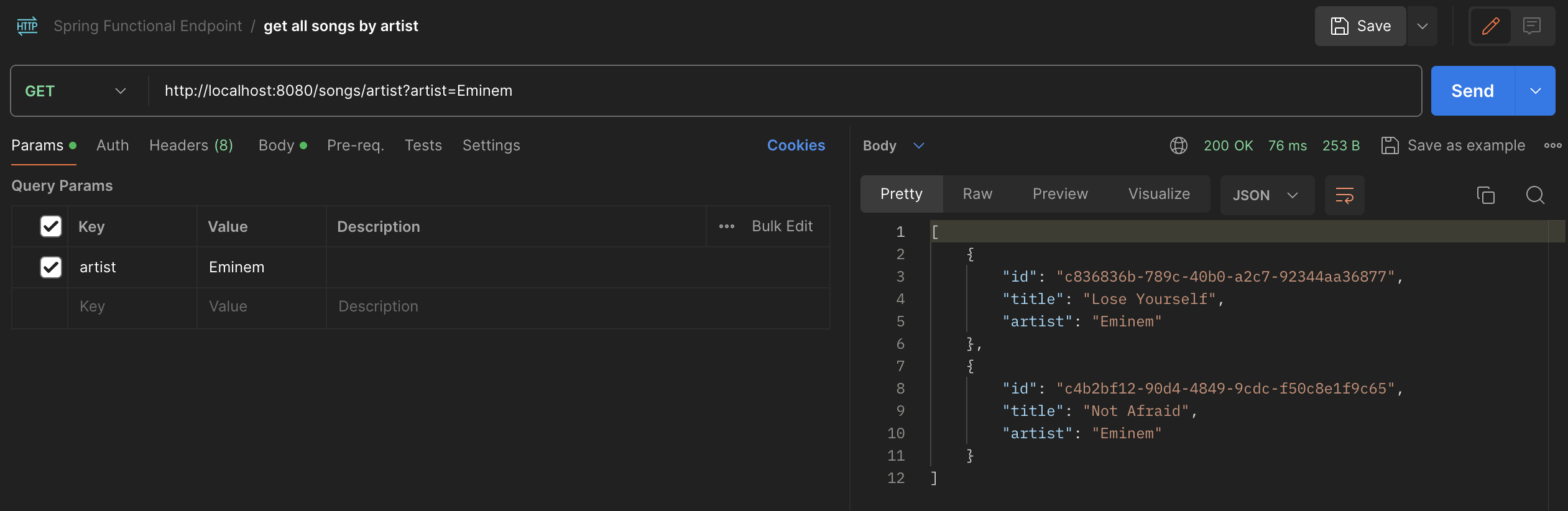The image size is (1568, 511).
Task: Click the request URL input field
Action: point(746,91)
